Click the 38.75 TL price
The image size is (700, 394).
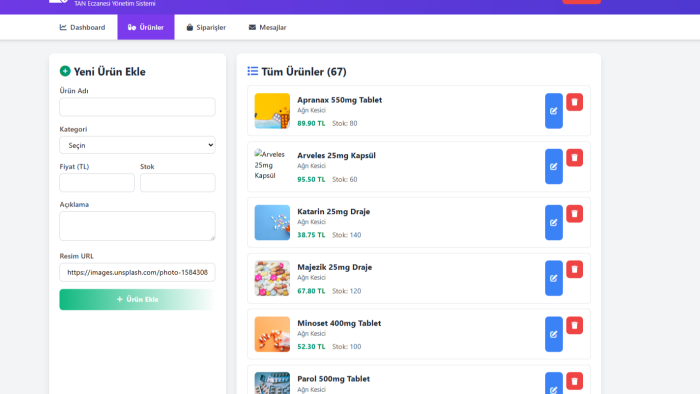[x=311, y=235]
